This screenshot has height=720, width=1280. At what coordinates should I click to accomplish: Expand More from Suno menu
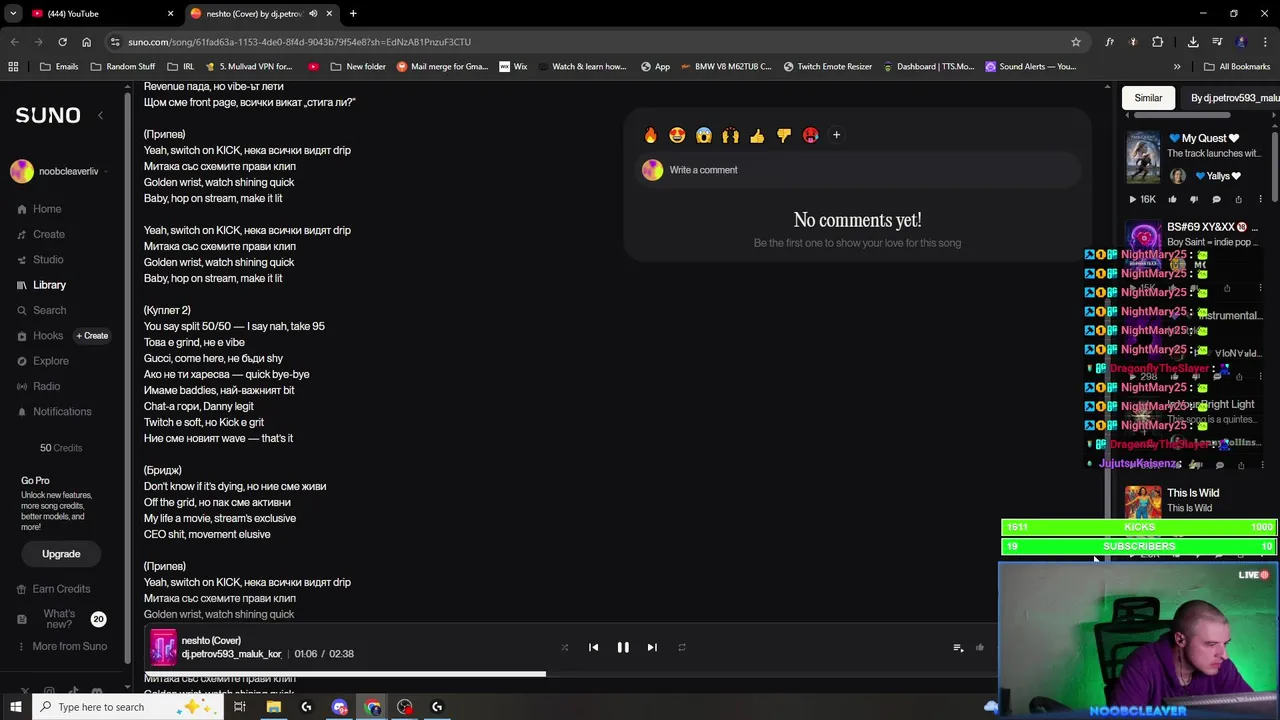[x=69, y=646]
